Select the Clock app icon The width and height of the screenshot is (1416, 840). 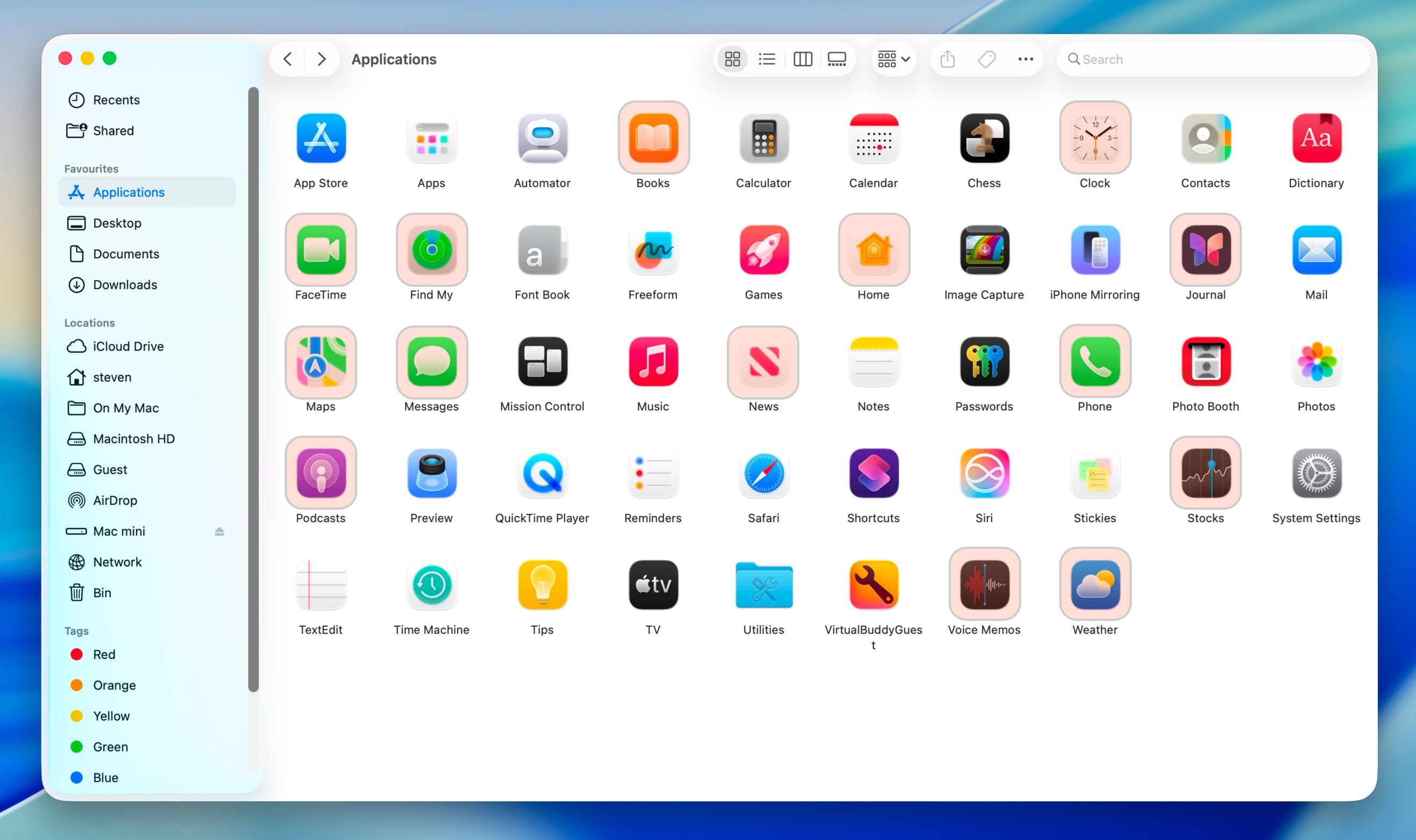(x=1095, y=138)
